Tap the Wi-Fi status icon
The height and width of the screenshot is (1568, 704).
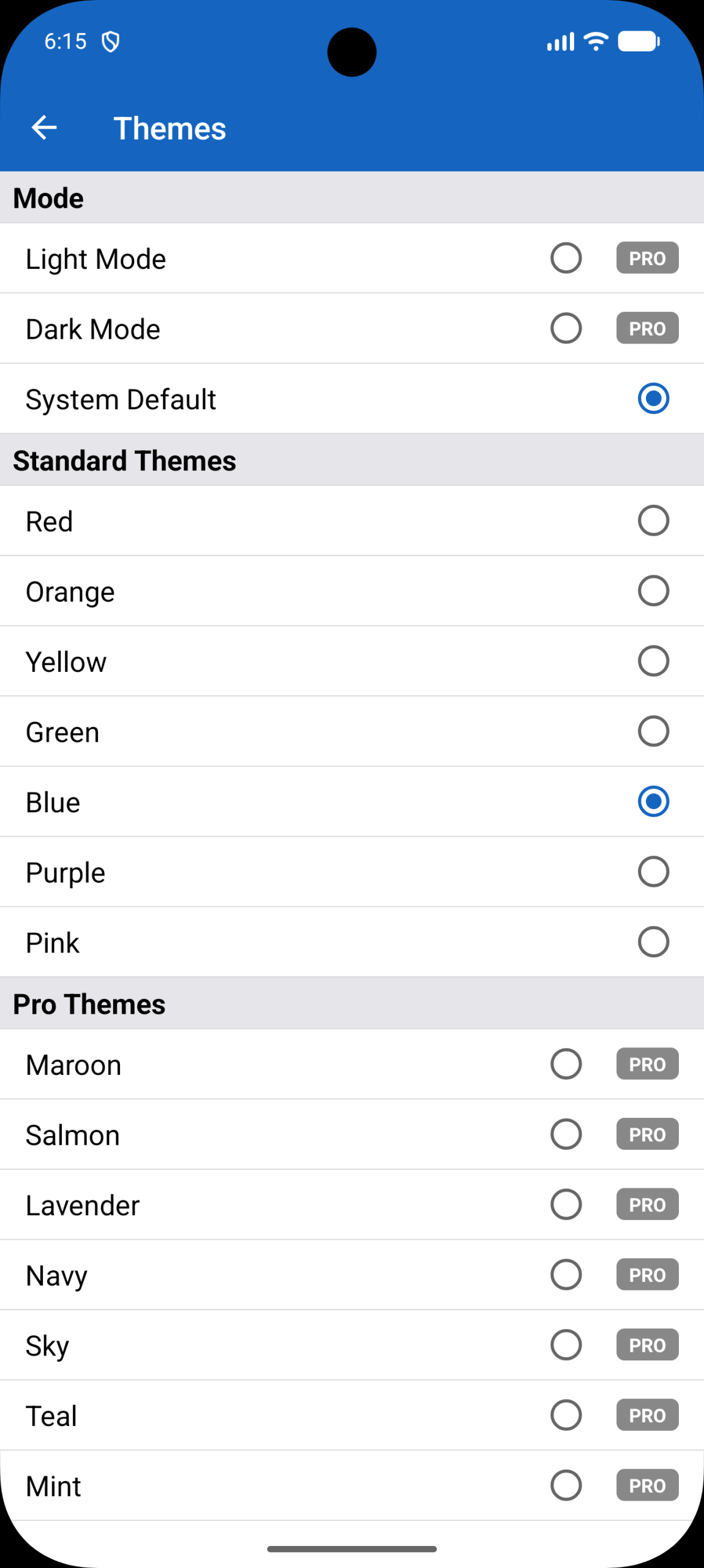pos(596,41)
